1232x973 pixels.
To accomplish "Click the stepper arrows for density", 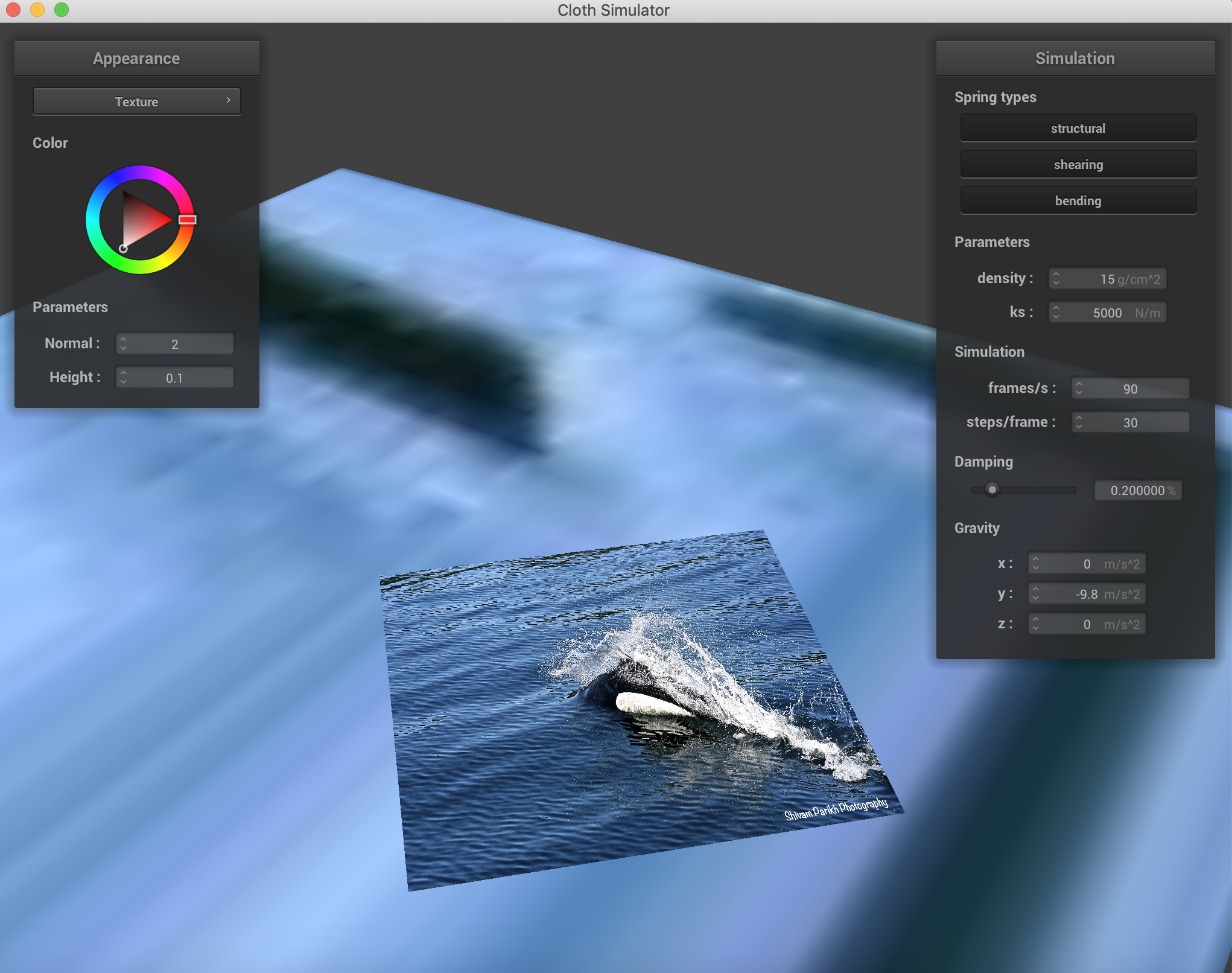I will (x=1056, y=278).
